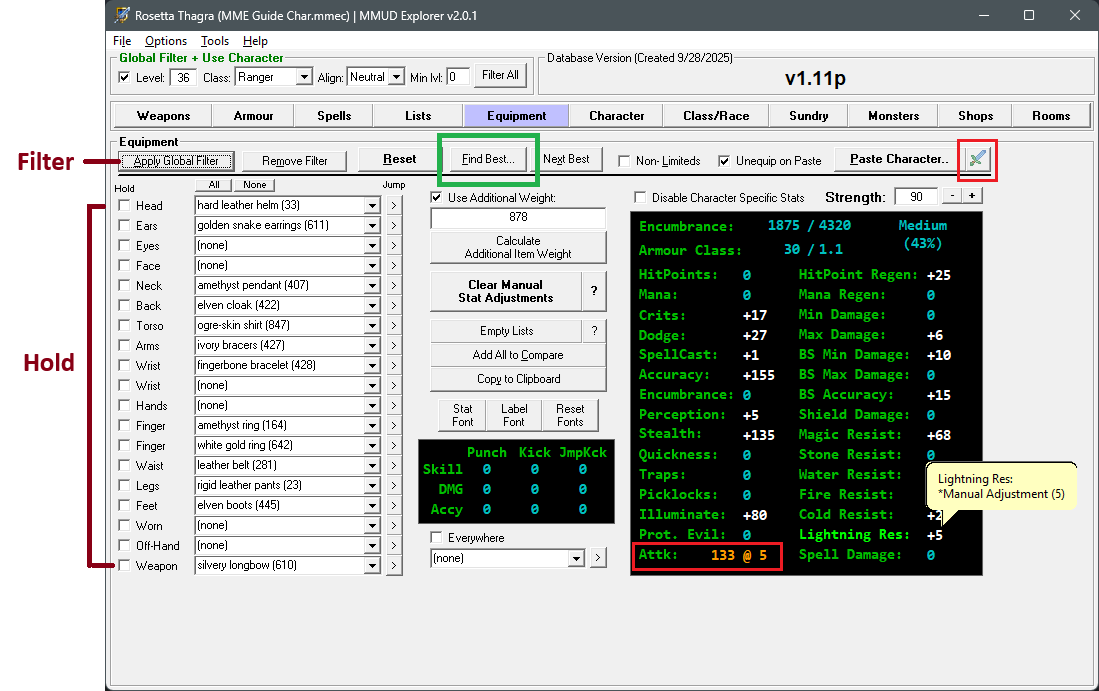Click the jump arrow next to Weapon slot
The image size is (1099, 691).
coord(394,565)
